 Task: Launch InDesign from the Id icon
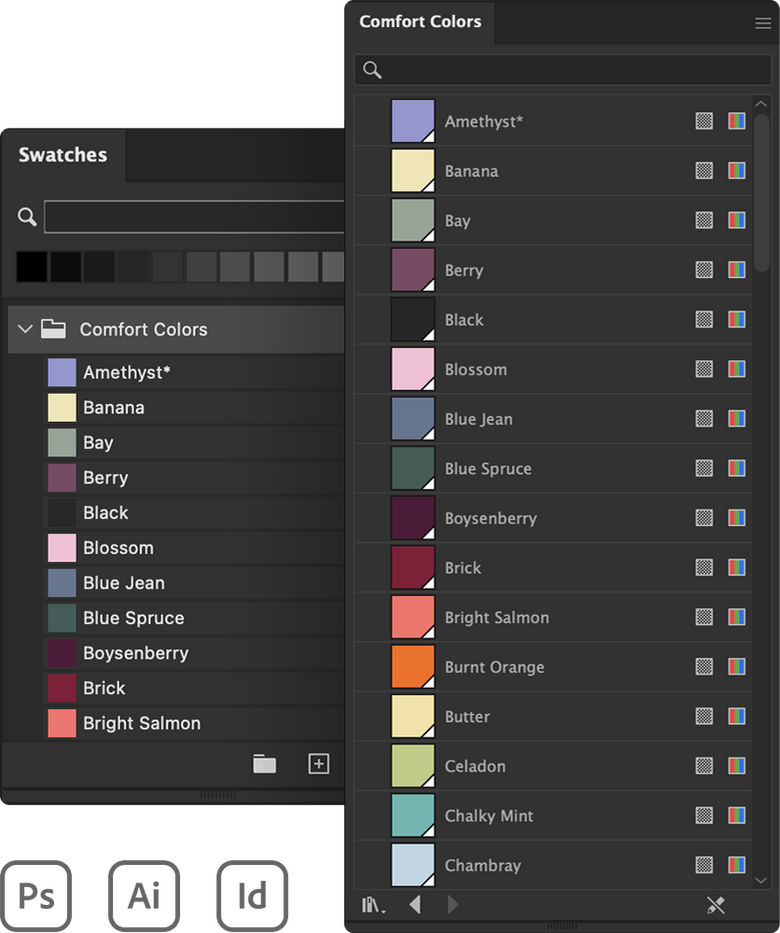[x=252, y=895]
